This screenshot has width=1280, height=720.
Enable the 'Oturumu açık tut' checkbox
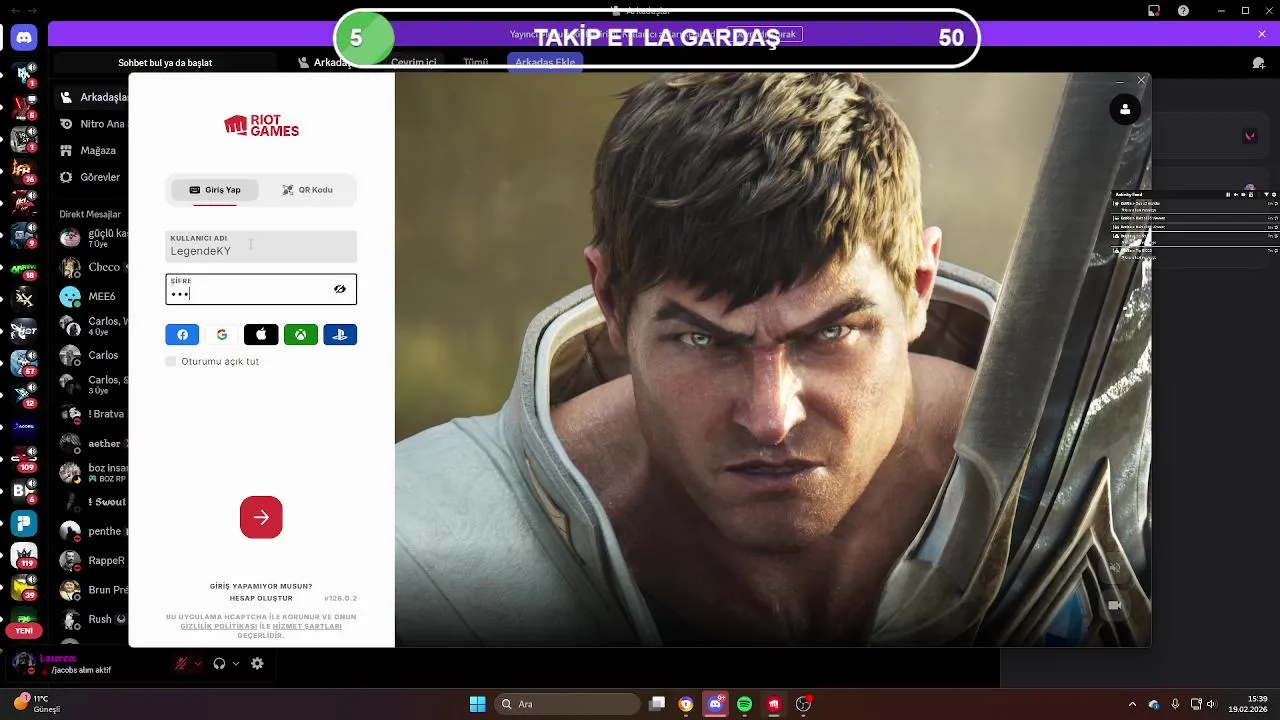(171, 361)
